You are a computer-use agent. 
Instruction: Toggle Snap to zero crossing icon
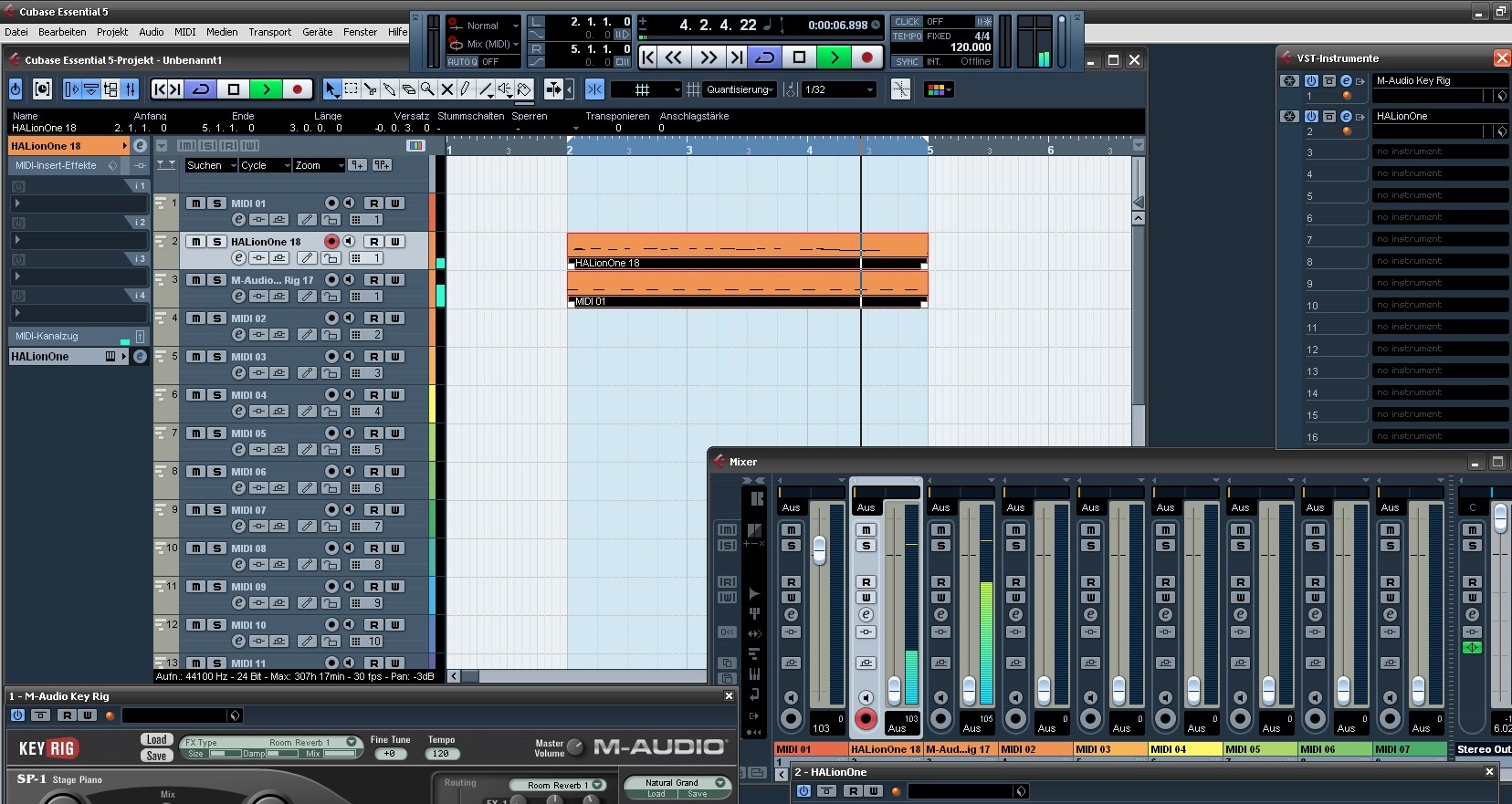click(x=900, y=89)
